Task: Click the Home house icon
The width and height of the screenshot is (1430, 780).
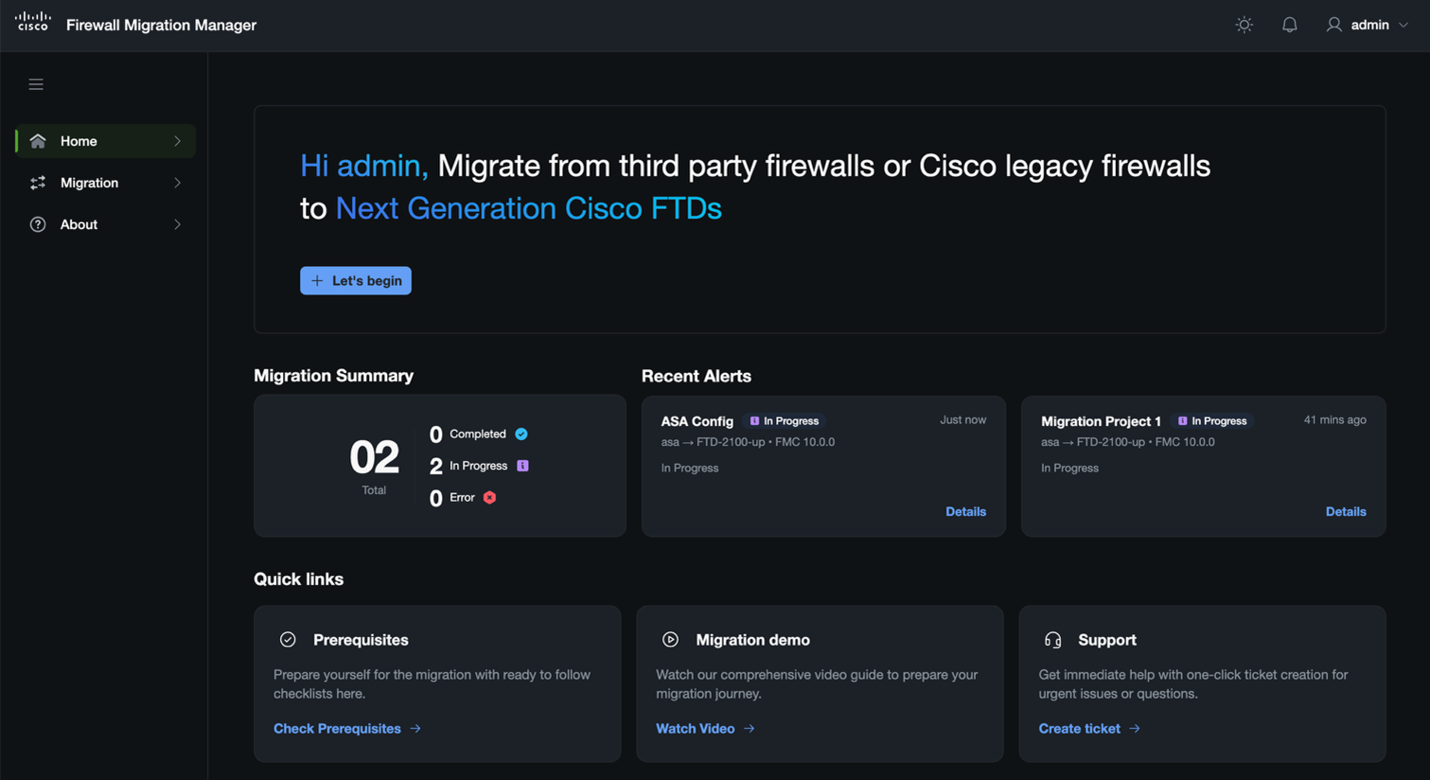Action: [x=38, y=141]
